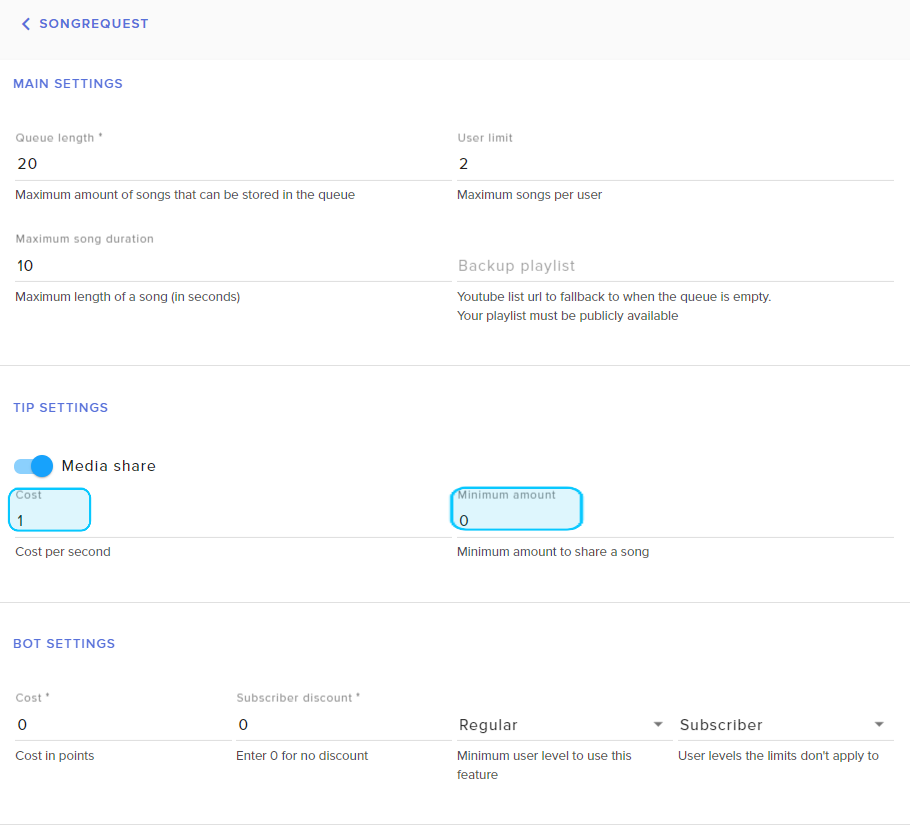Focus the Queue length input field
Image resolution: width=910 pixels, height=826 pixels.
[x=232, y=164]
